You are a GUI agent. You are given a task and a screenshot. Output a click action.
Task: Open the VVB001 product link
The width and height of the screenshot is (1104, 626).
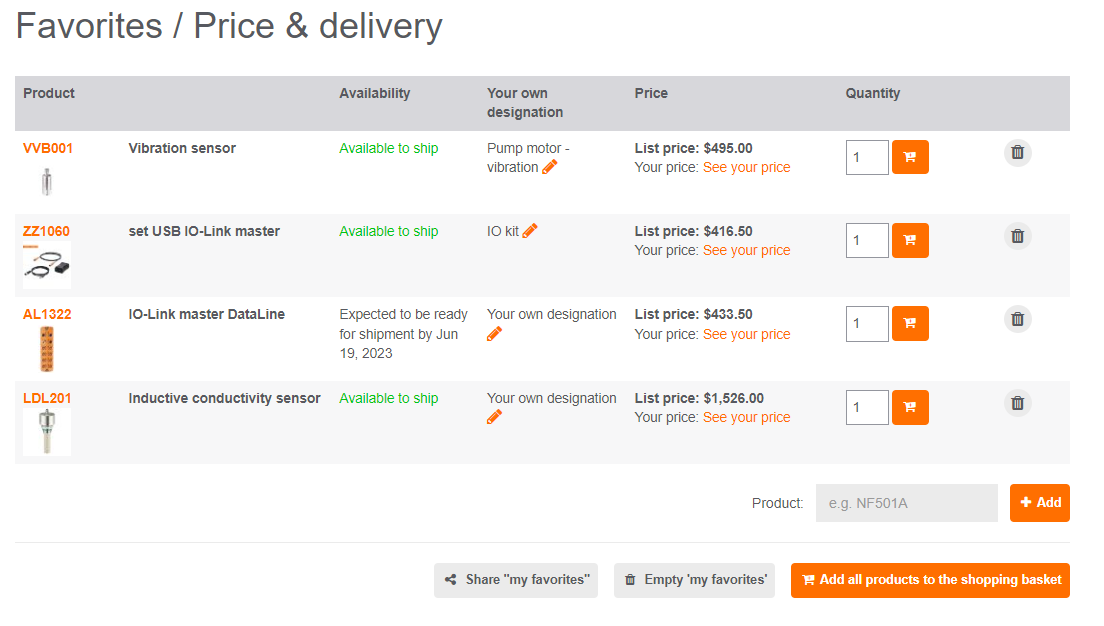[x=48, y=148]
